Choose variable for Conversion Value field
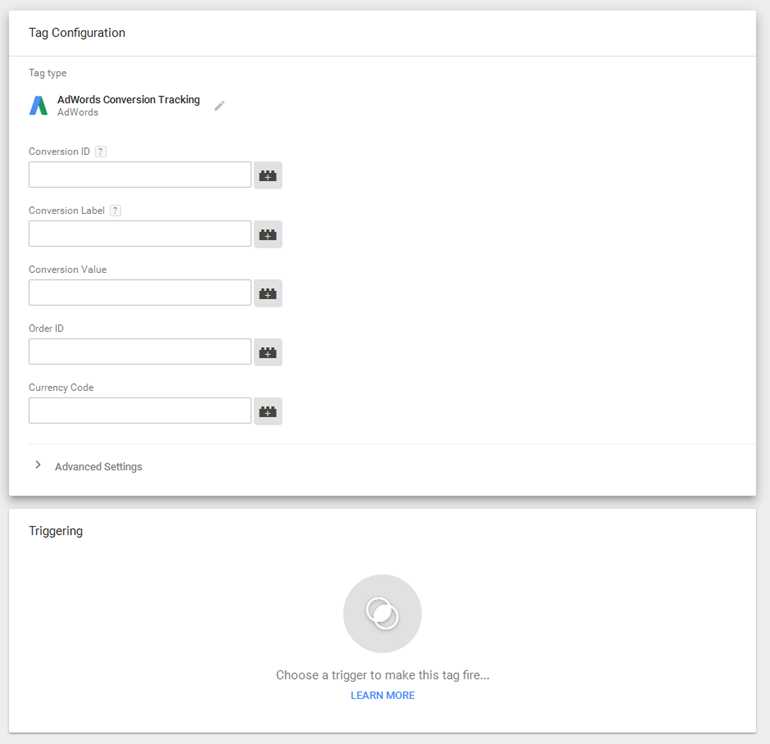This screenshot has height=744, width=770. pyautogui.click(x=268, y=293)
